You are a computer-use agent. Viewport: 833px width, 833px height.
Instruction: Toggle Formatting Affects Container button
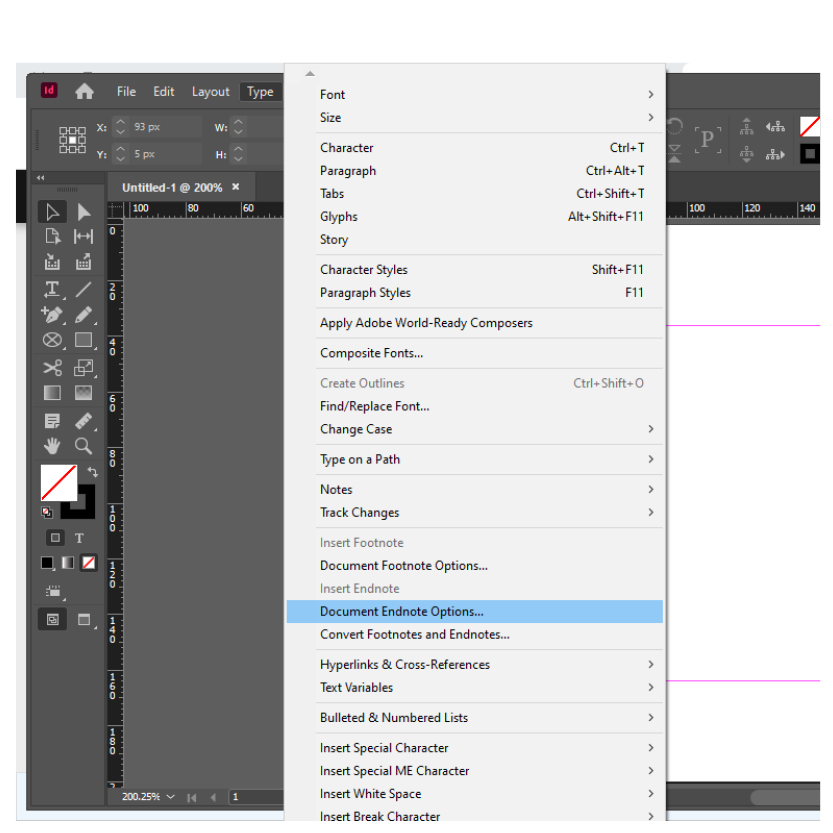[x=55, y=538]
